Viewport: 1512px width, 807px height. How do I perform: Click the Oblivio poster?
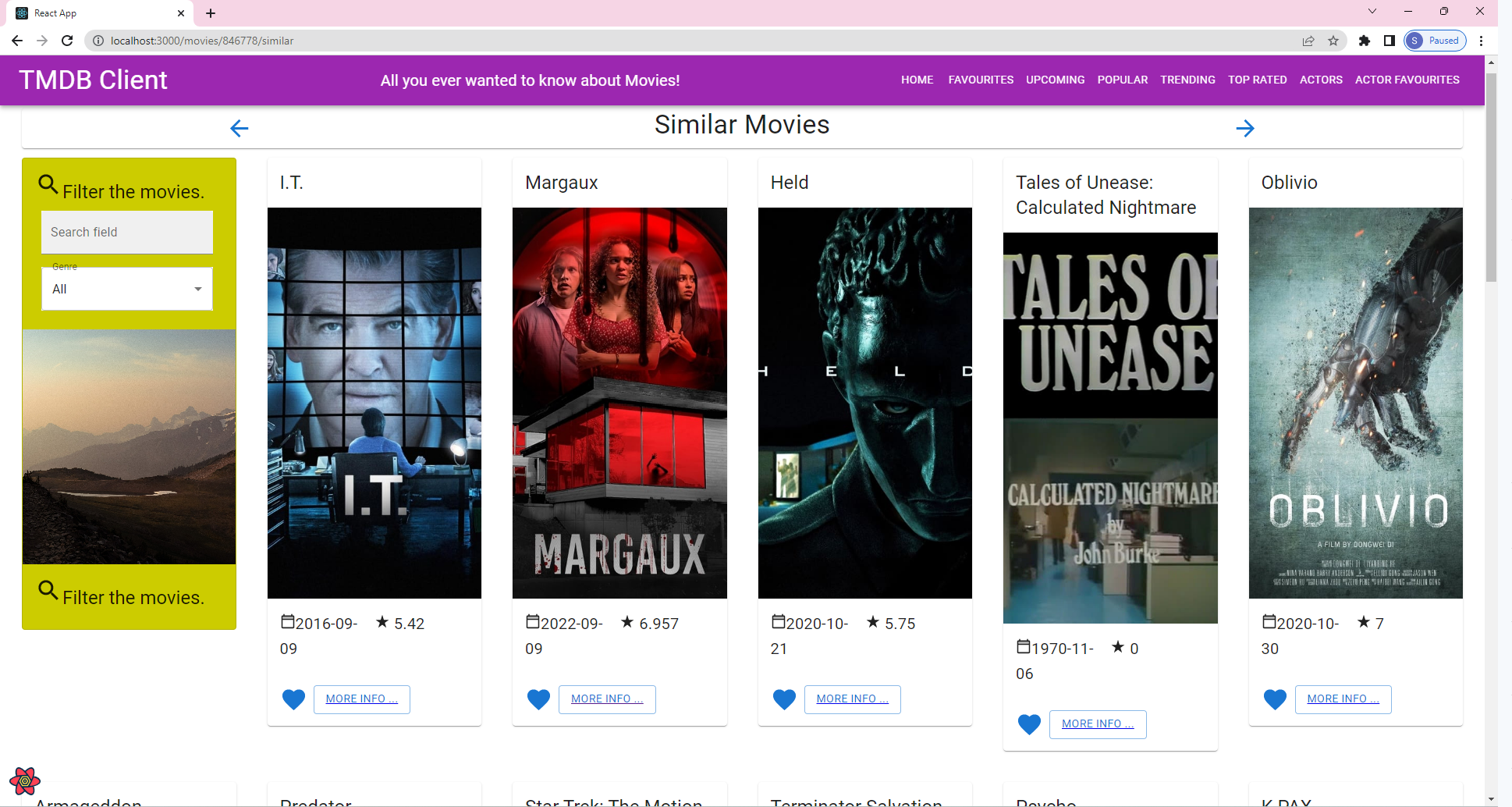click(x=1356, y=403)
